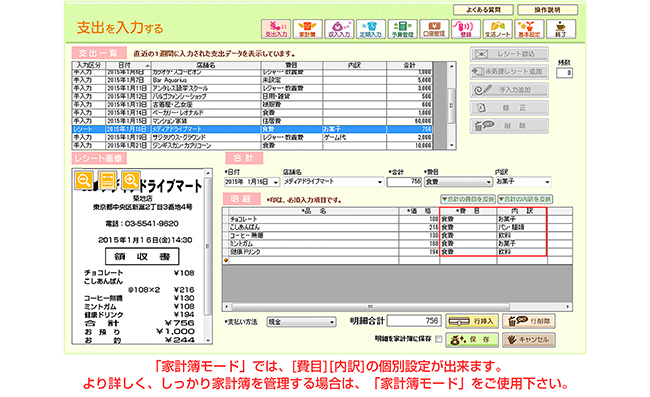The image size is (650, 397).
Task: Click the 合計 total amount field
Action: [404, 182]
